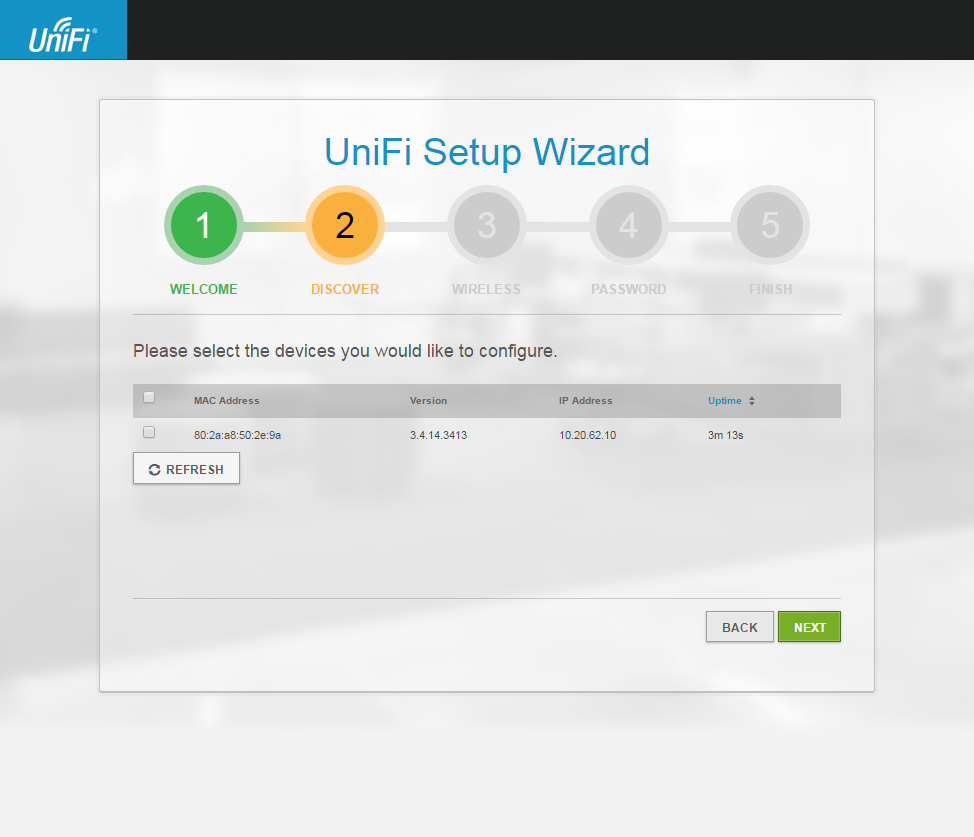
Task: Click the FINISH step label
Action: (x=770, y=290)
